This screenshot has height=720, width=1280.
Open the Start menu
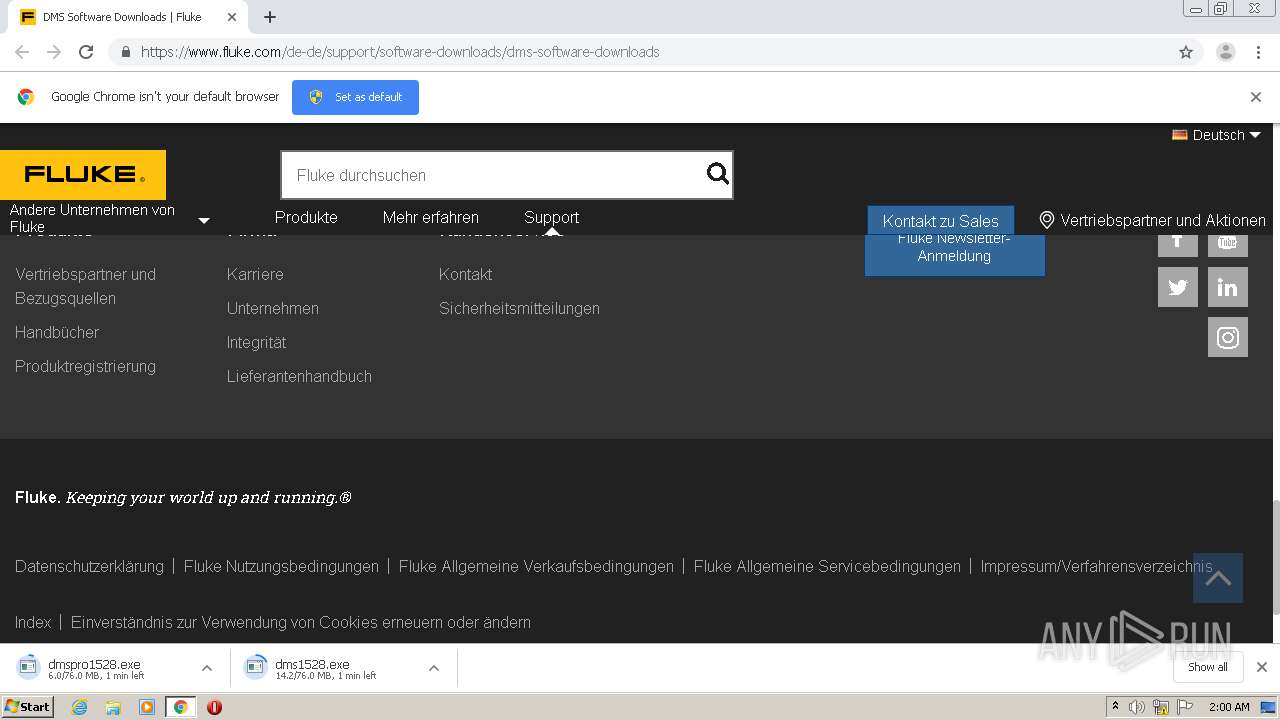point(27,707)
